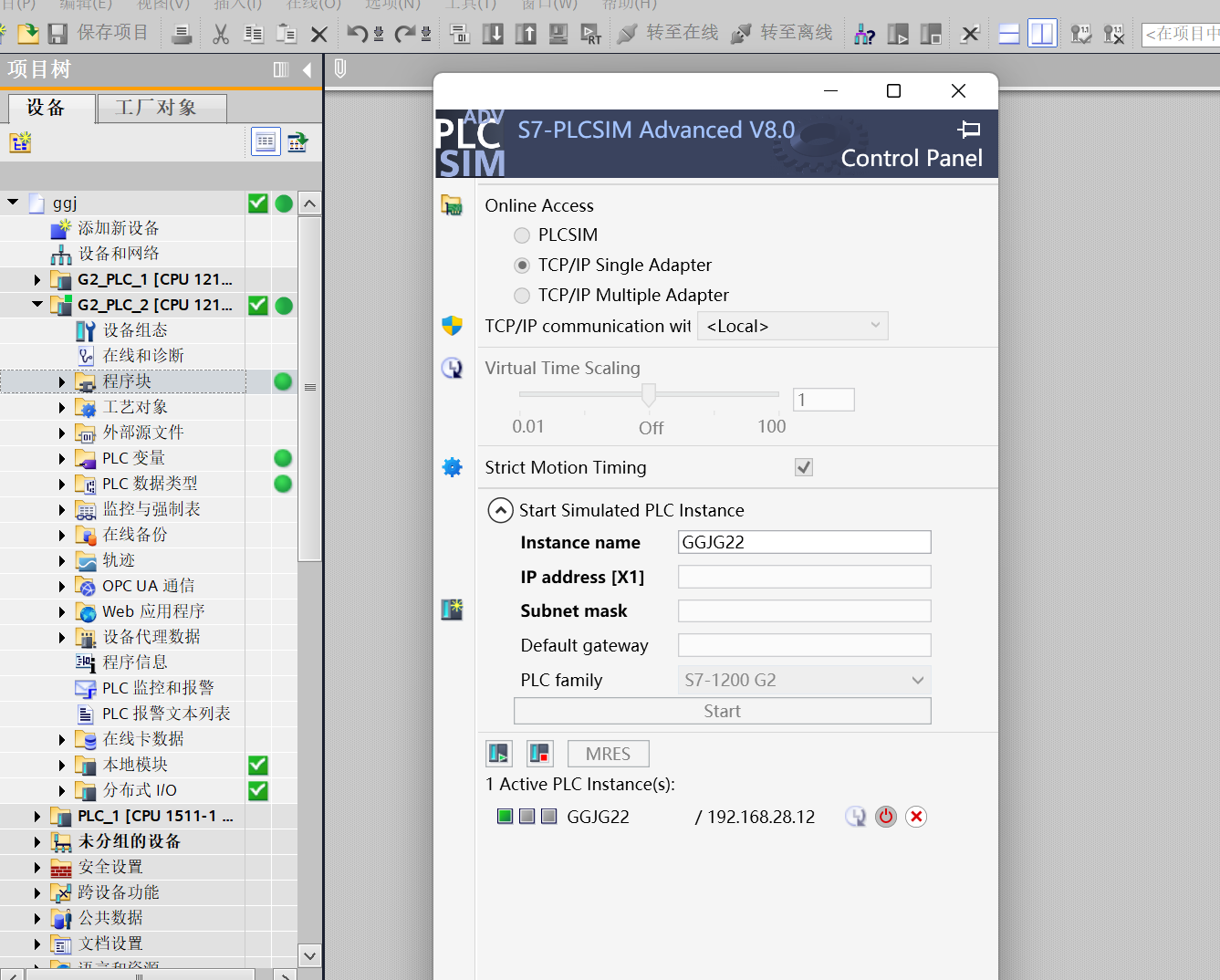The width and height of the screenshot is (1220, 980).
Task: Expand the 程序块 tree node
Action: coord(62,381)
